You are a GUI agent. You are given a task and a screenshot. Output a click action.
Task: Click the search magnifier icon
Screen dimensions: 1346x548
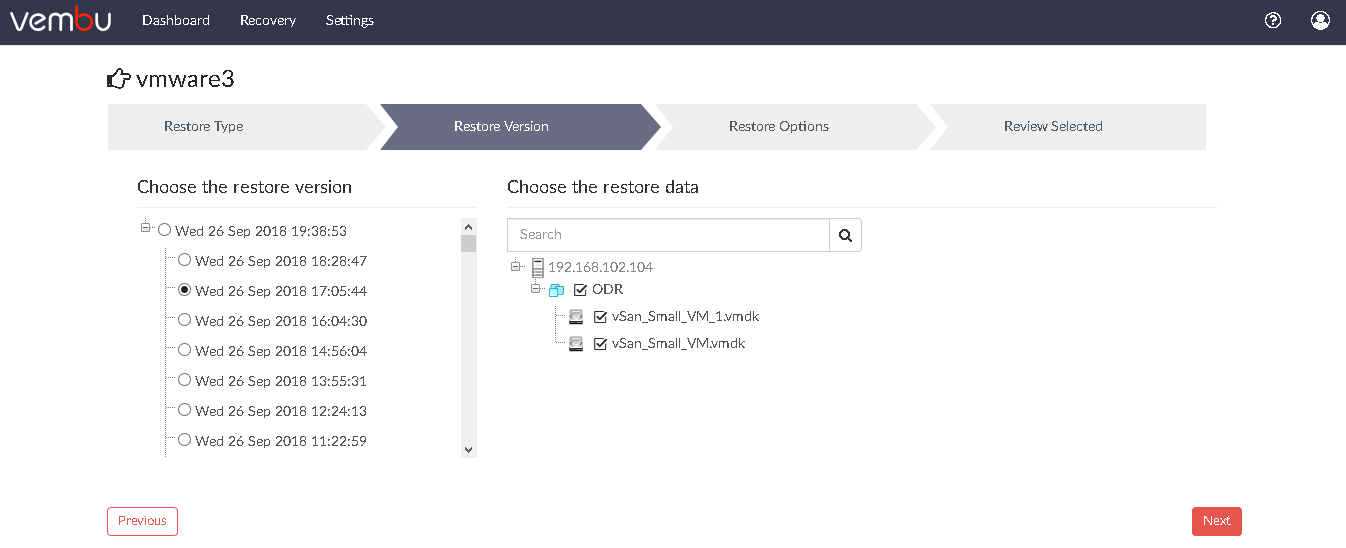[845, 235]
